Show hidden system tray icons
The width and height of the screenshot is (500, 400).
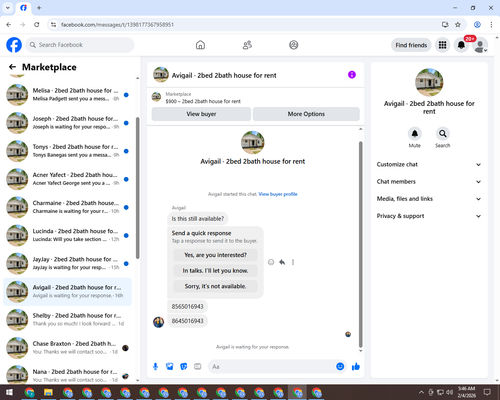(421, 392)
